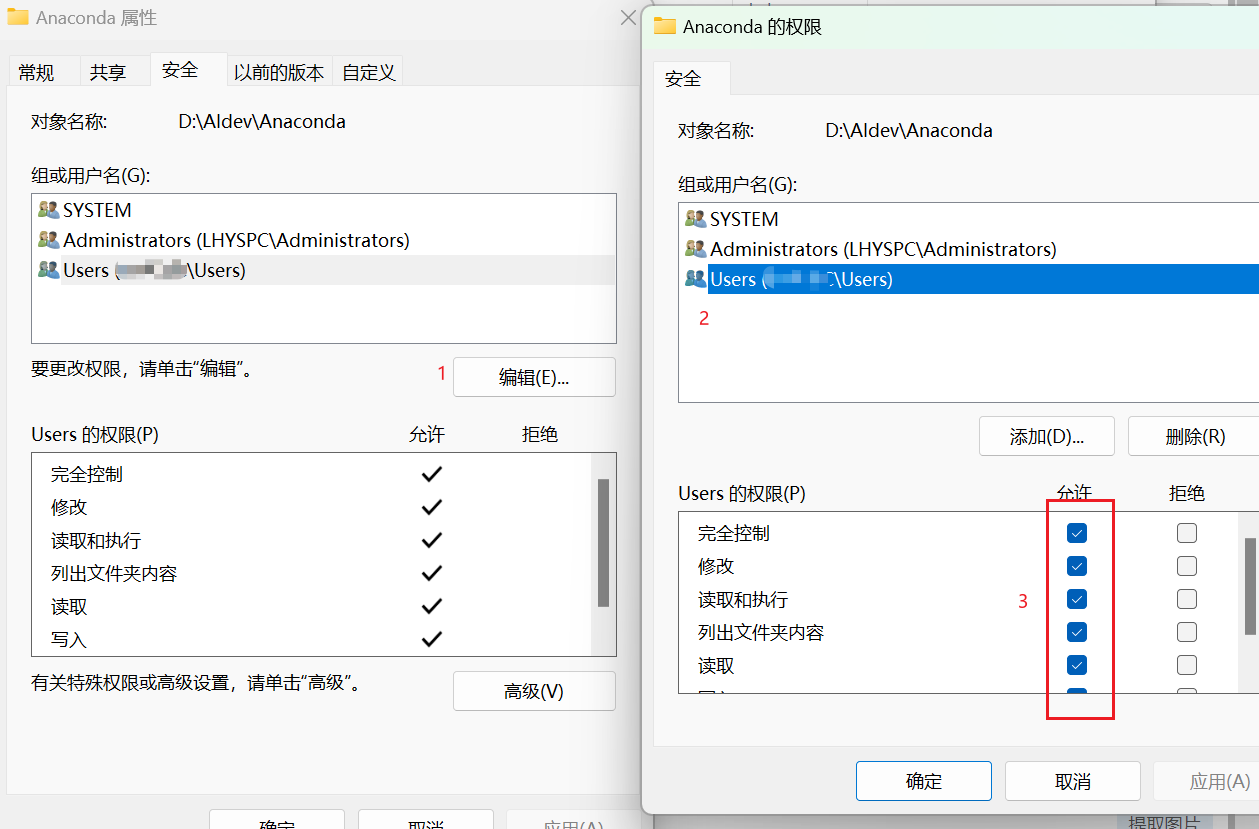
Task: Click the 删除(R) button
Action: (x=1195, y=436)
